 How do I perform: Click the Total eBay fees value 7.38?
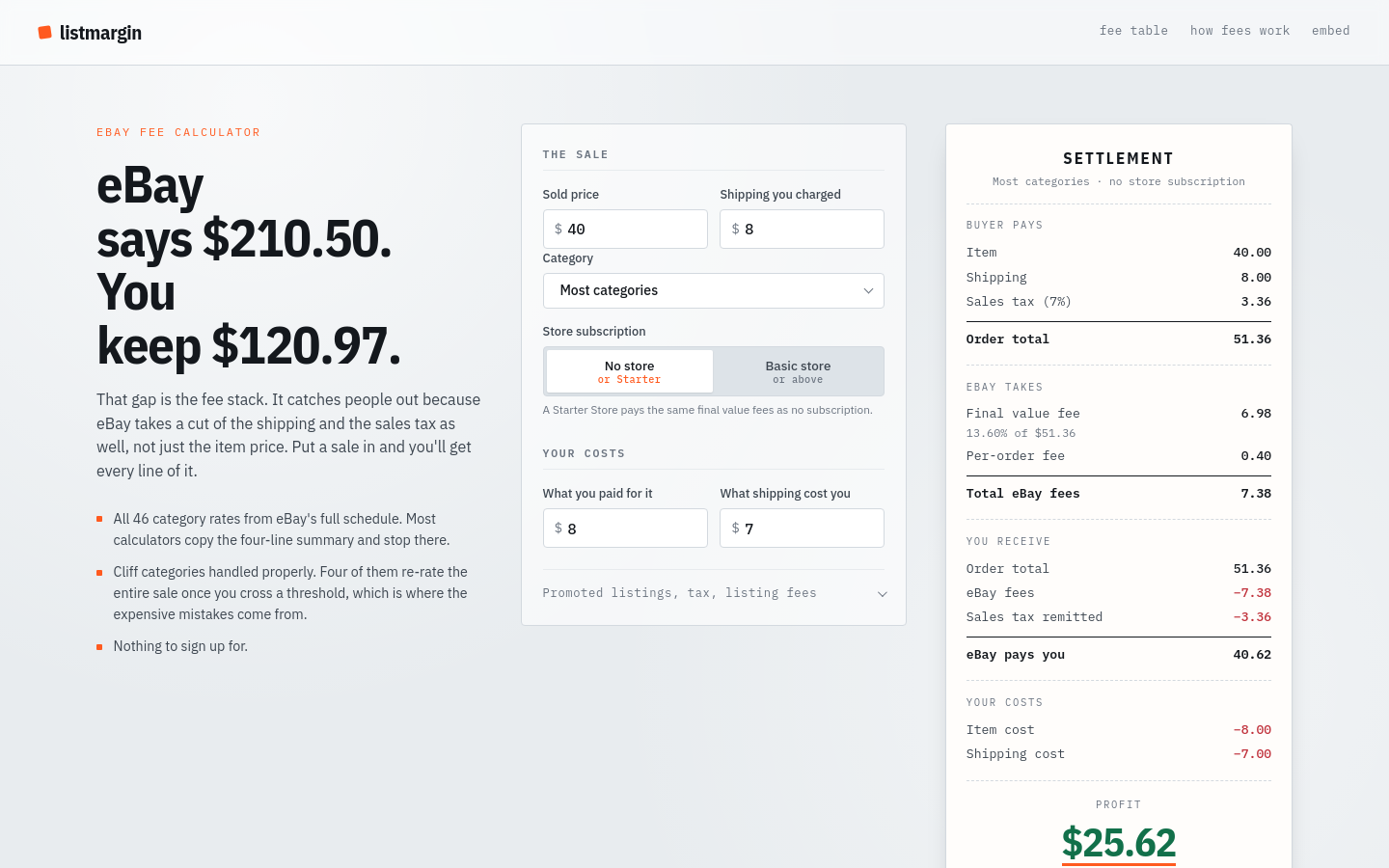pos(1256,493)
